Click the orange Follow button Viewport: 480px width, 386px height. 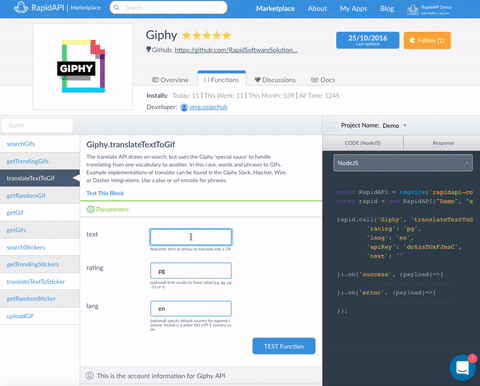pos(427,40)
